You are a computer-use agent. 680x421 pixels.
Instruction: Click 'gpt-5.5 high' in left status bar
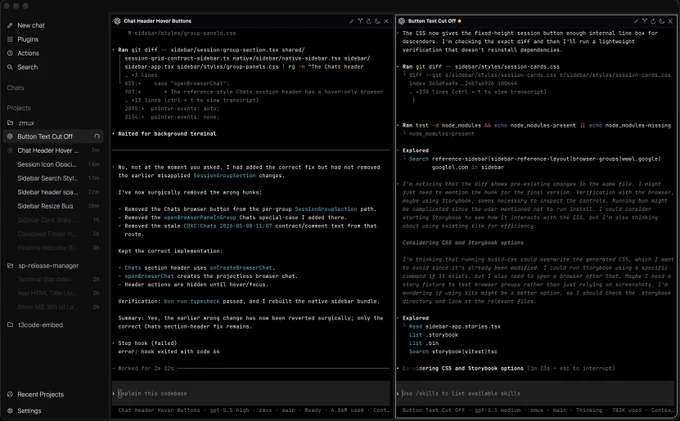pos(229,410)
